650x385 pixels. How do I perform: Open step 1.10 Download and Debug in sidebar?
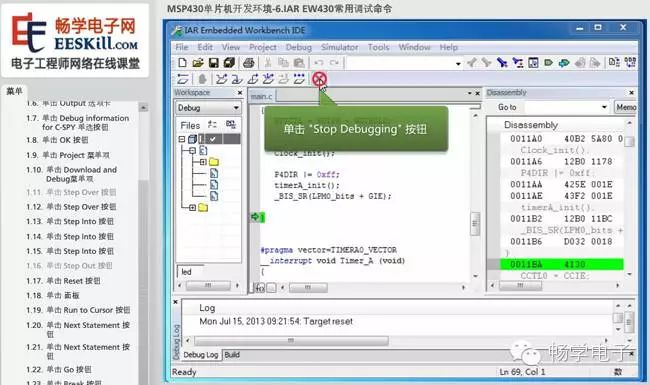pos(81,174)
